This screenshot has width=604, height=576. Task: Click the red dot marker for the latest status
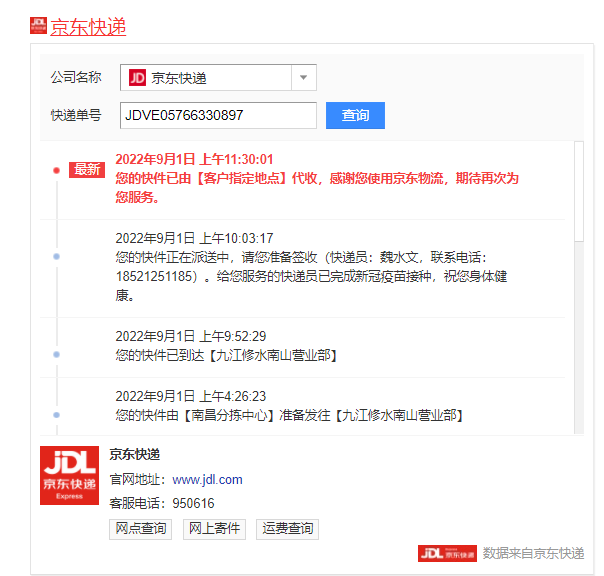(x=57, y=170)
